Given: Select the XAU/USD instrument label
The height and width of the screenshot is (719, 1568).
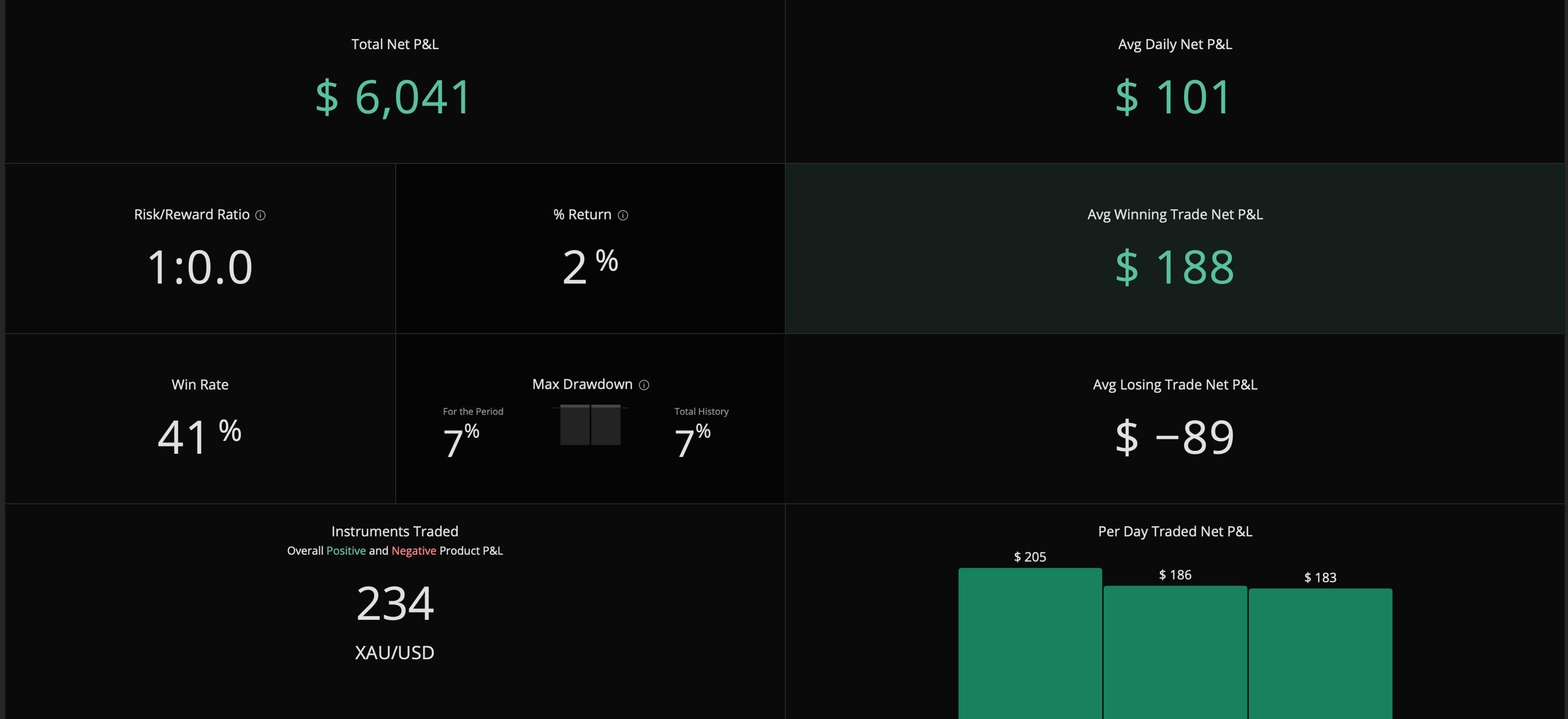Looking at the screenshot, I should [394, 653].
